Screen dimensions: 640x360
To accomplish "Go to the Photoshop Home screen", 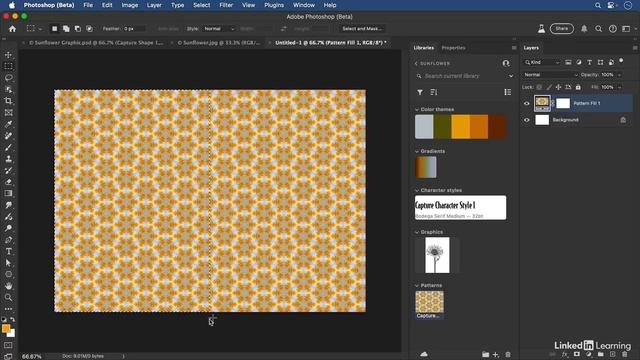I will click(12, 29).
